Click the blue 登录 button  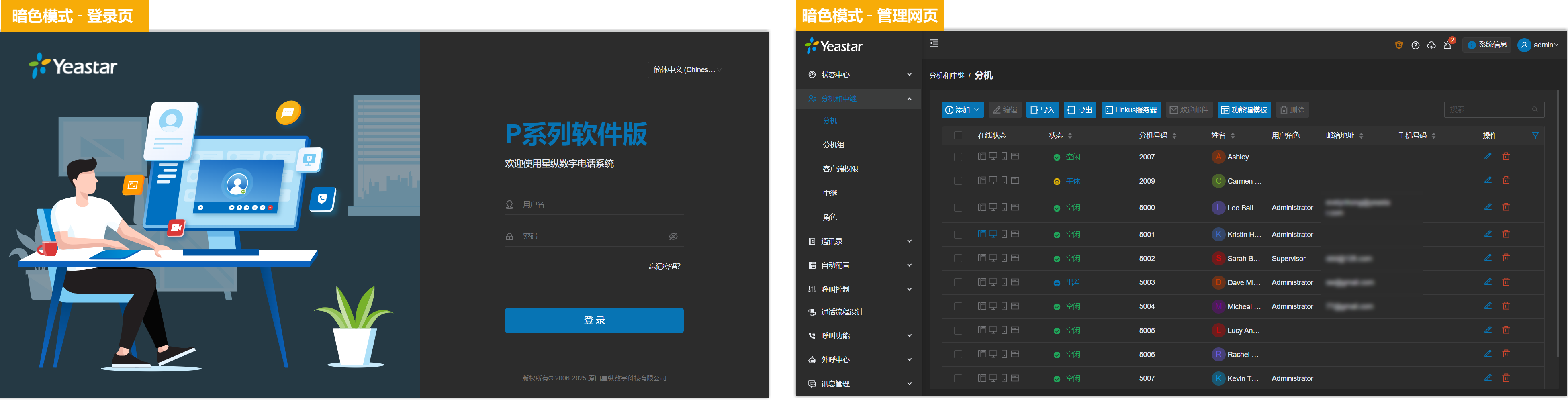593,320
